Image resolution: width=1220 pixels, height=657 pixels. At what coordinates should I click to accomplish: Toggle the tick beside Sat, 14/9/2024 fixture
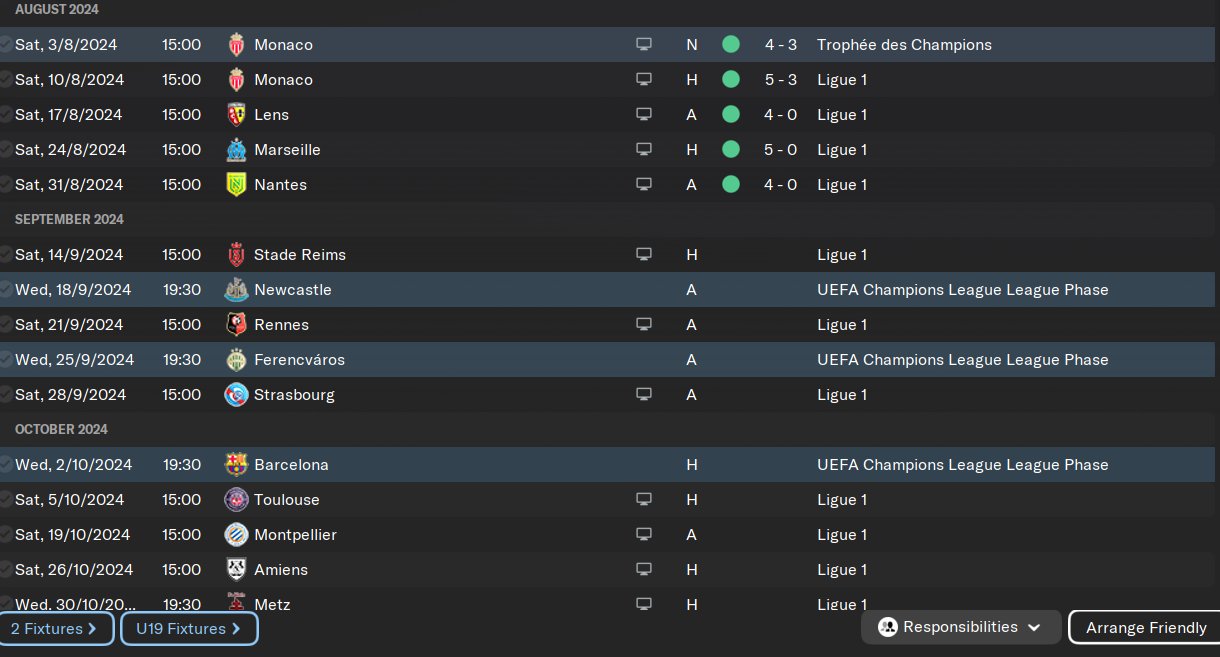[6, 255]
